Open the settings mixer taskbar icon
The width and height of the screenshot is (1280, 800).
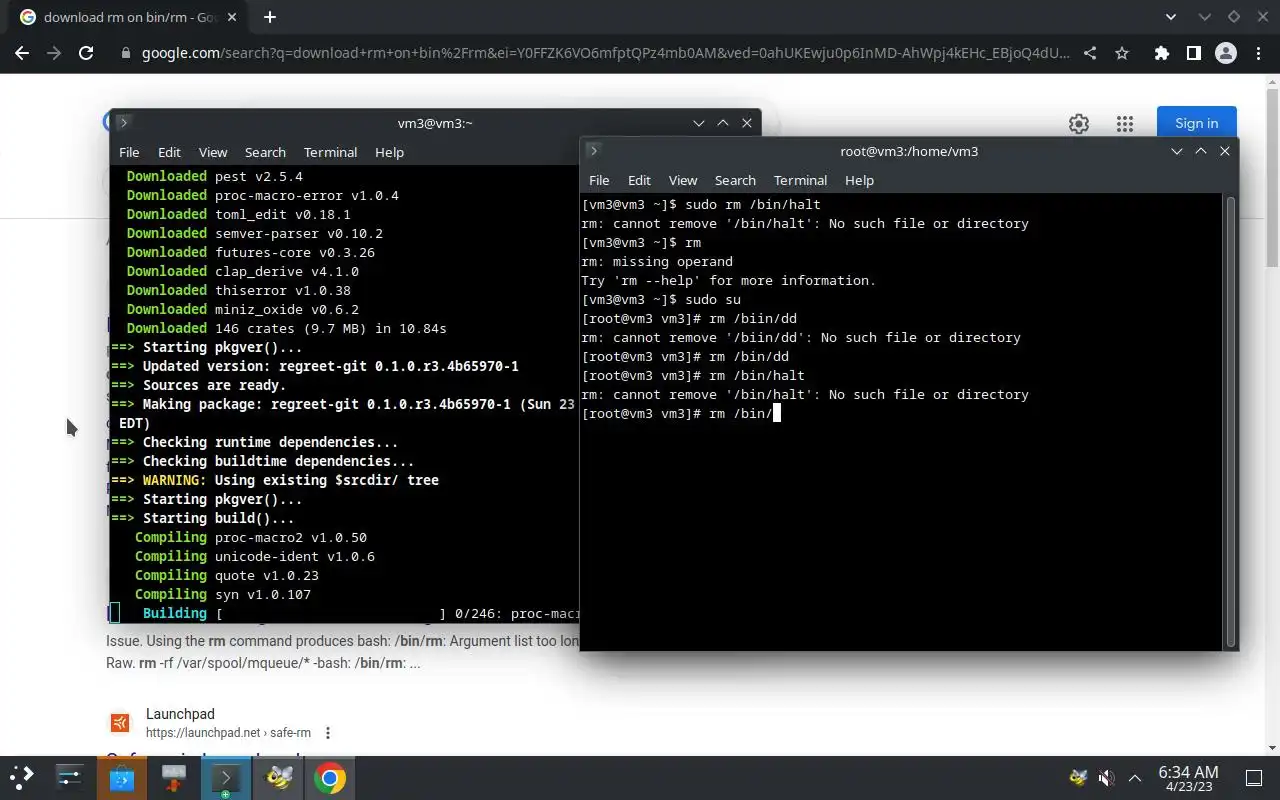click(70, 777)
